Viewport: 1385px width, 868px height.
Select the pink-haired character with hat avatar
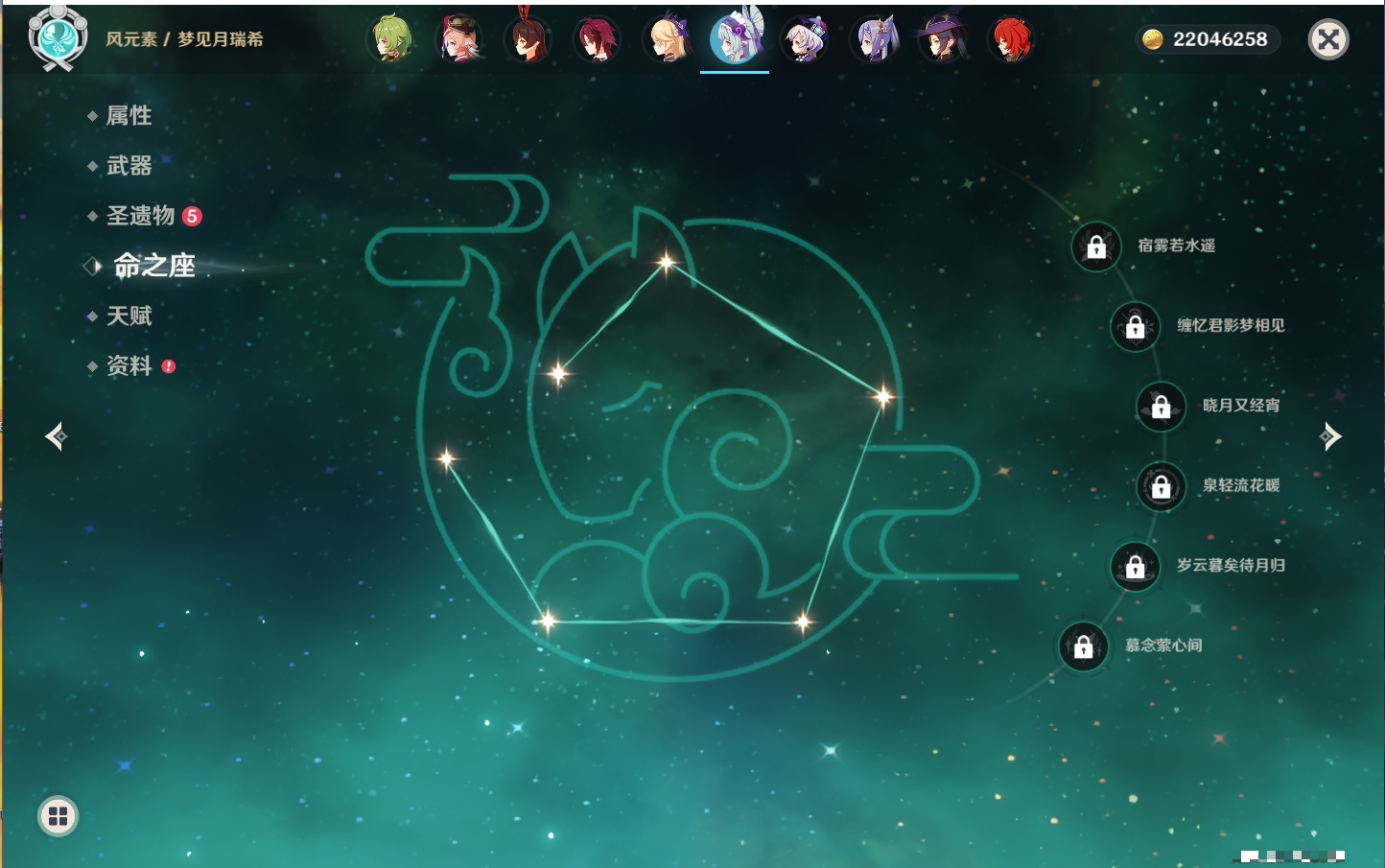[459, 39]
